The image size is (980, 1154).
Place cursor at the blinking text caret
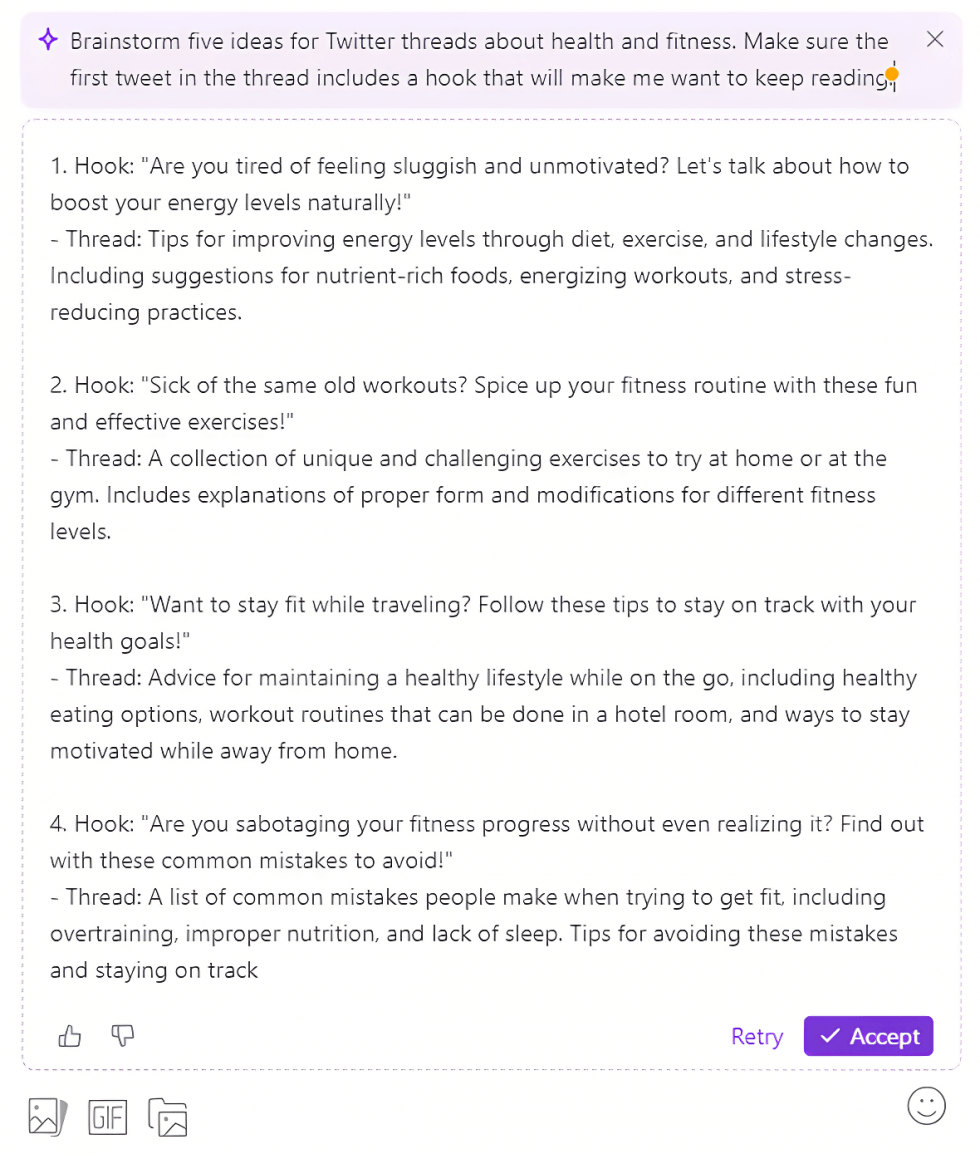tap(892, 76)
